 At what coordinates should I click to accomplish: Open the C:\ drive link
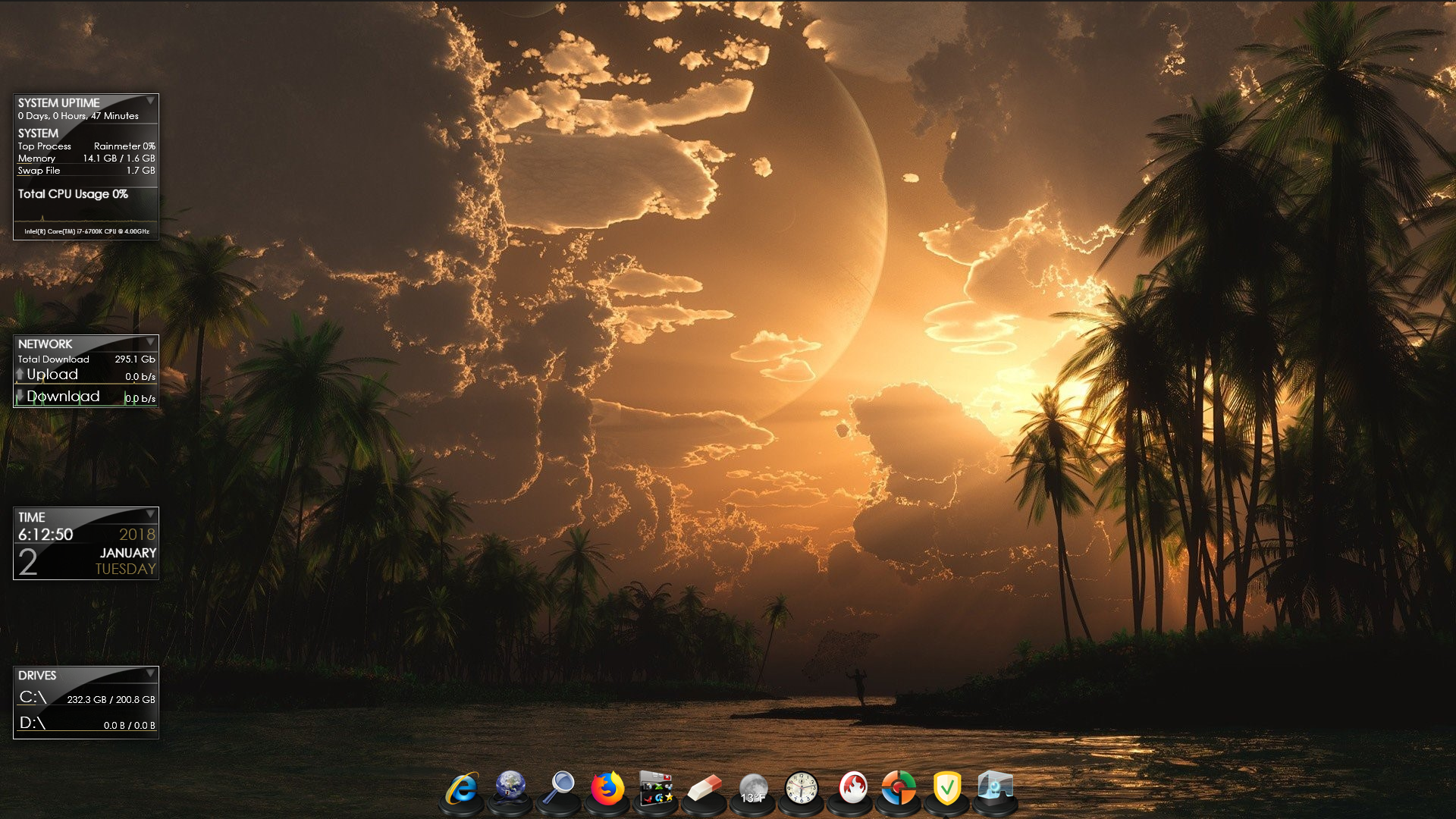(33, 698)
